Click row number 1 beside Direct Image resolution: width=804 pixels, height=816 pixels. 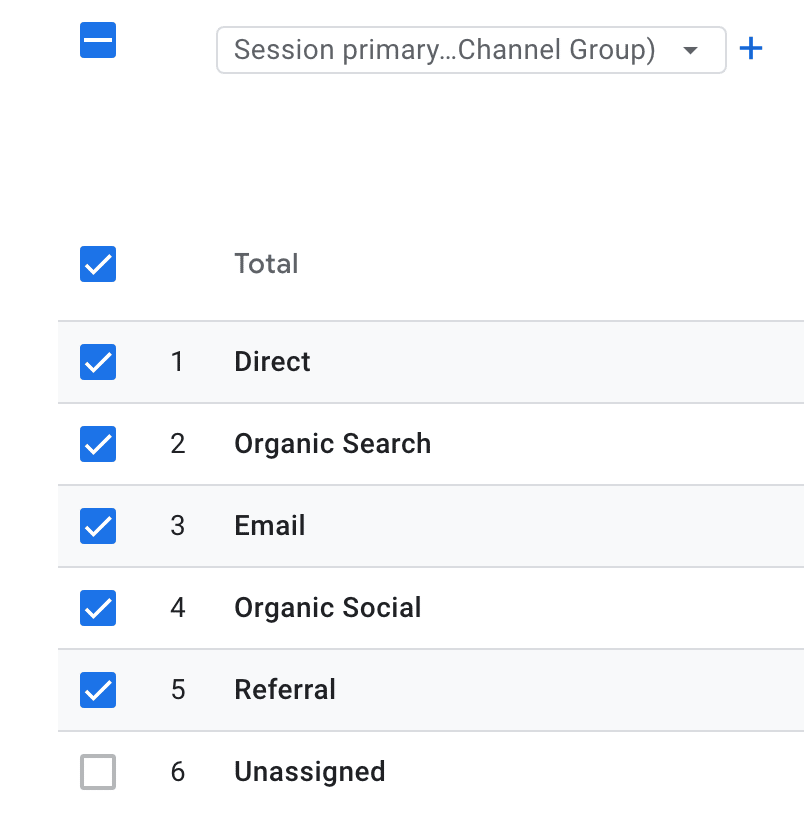[x=178, y=362]
